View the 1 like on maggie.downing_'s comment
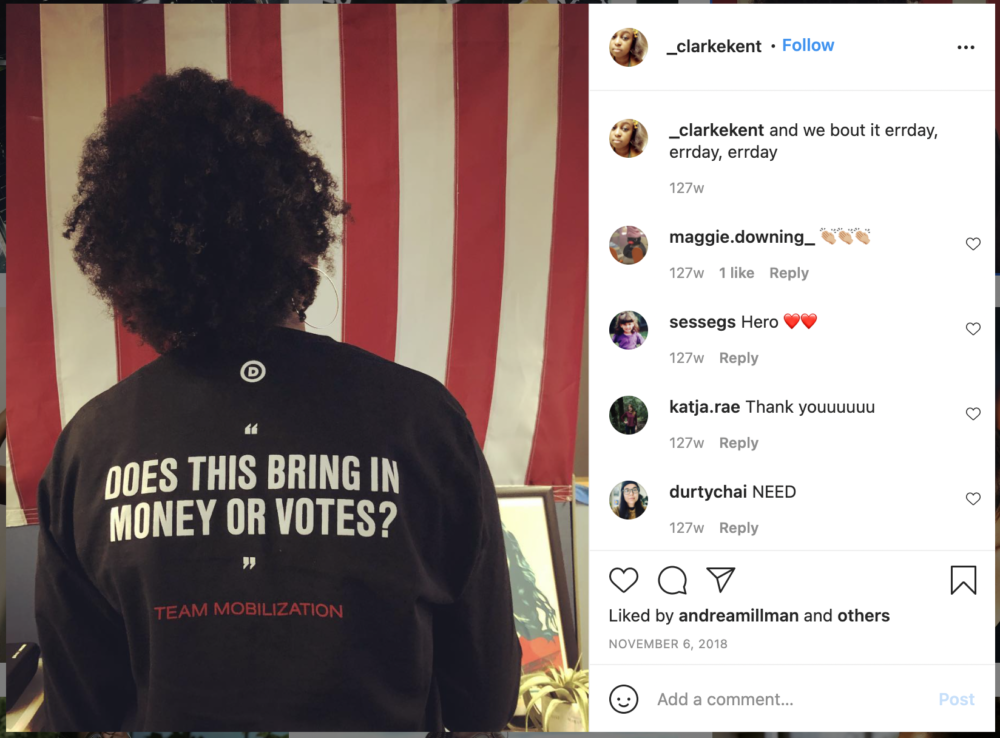Viewport: 1000px width, 738px height. (737, 273)
